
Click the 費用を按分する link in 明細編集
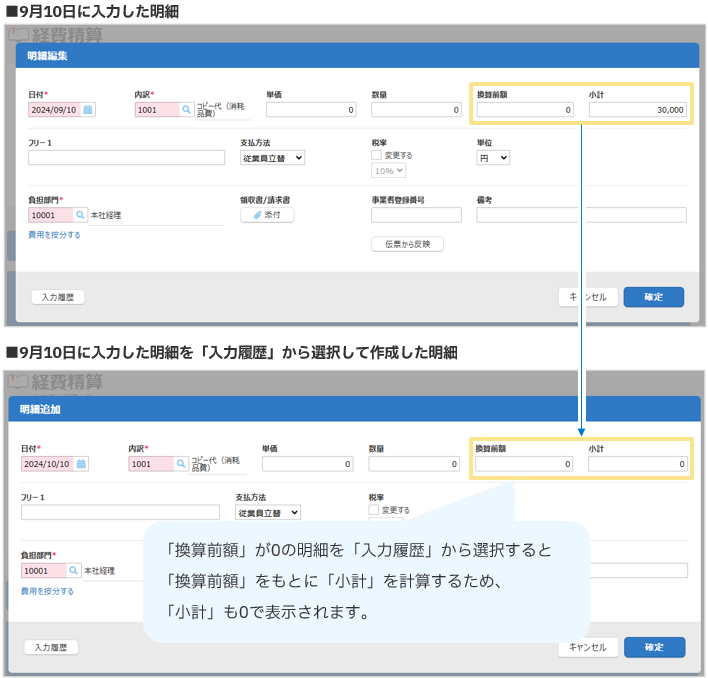55,235
